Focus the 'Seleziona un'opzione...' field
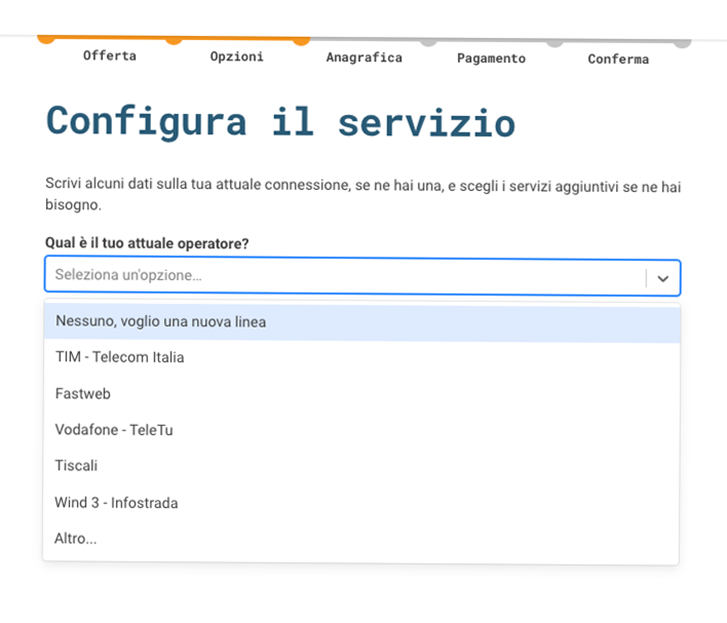The image size is (727, 623). coord(362,276)
